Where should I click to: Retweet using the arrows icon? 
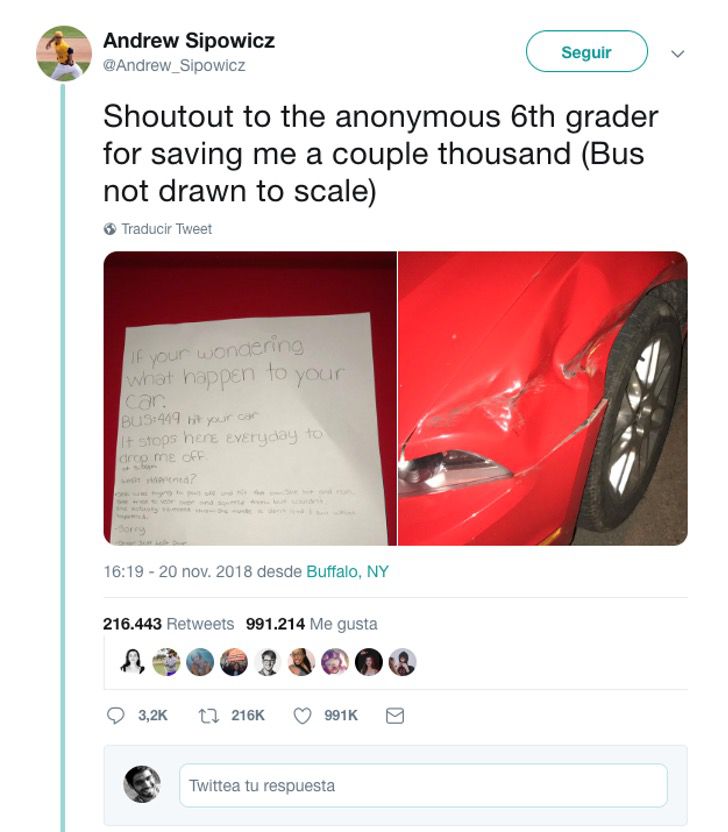[208, 716]
